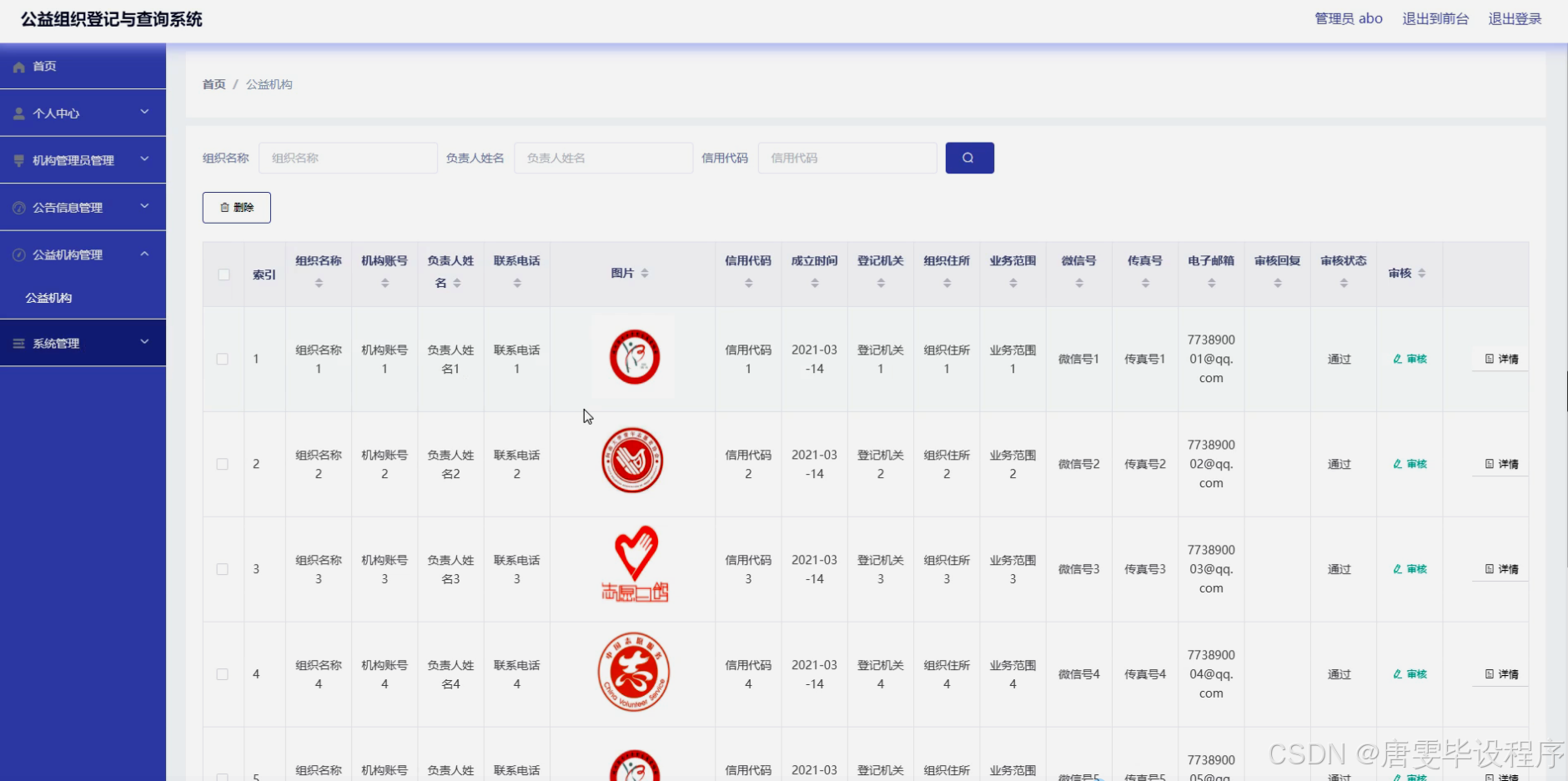
Task: Sort by 组织名称 column arrows
Action: (x=319, y=284)
